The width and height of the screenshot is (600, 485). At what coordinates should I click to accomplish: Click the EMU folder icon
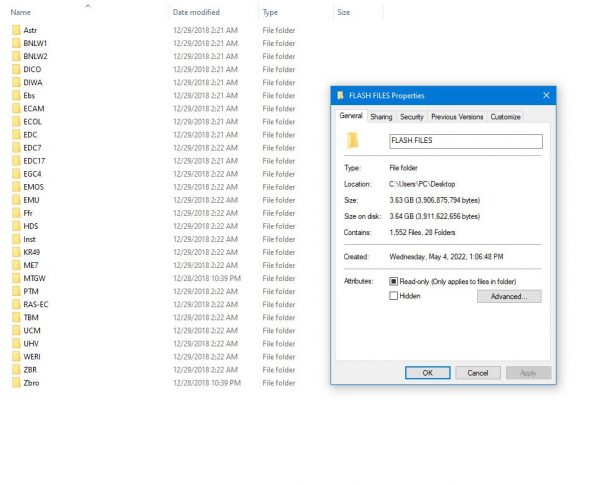[16, 200]
